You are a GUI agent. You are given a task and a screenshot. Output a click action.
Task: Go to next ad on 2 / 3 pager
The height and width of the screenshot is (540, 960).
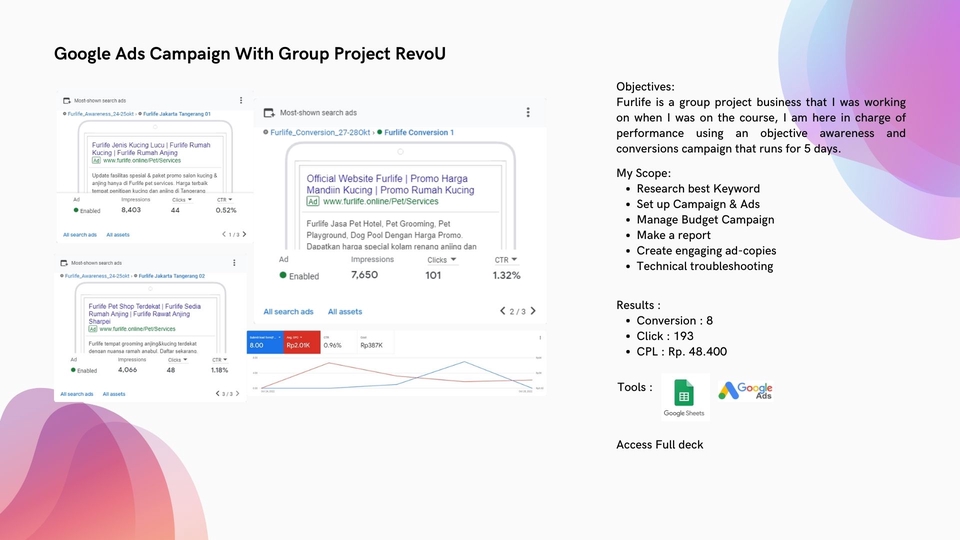(x=533, y=311)
